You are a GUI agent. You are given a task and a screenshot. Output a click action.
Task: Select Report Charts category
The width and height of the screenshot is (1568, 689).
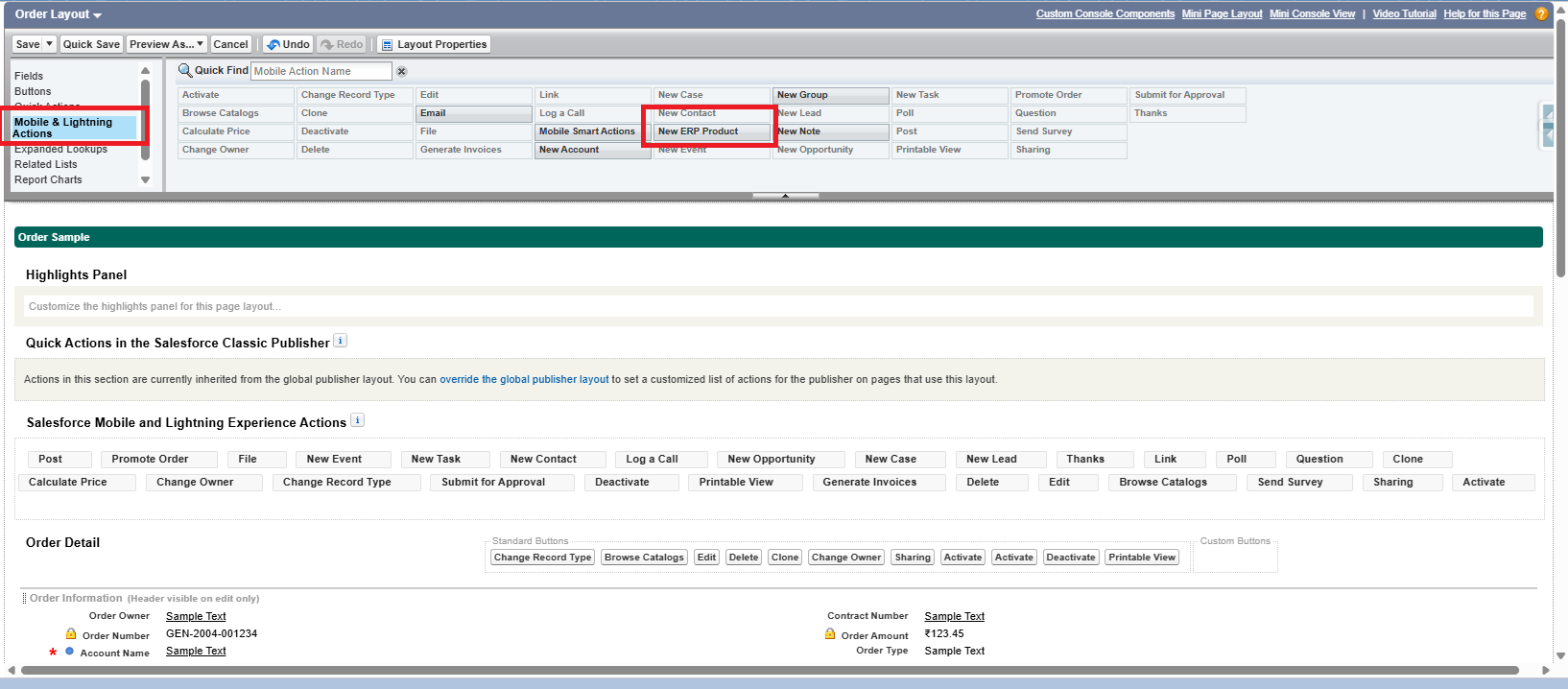tap(48, 179)
